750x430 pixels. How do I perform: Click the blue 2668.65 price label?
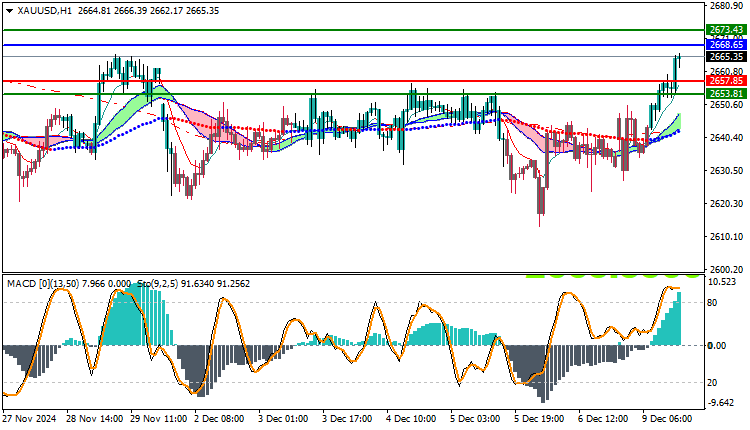coord(726,45)
